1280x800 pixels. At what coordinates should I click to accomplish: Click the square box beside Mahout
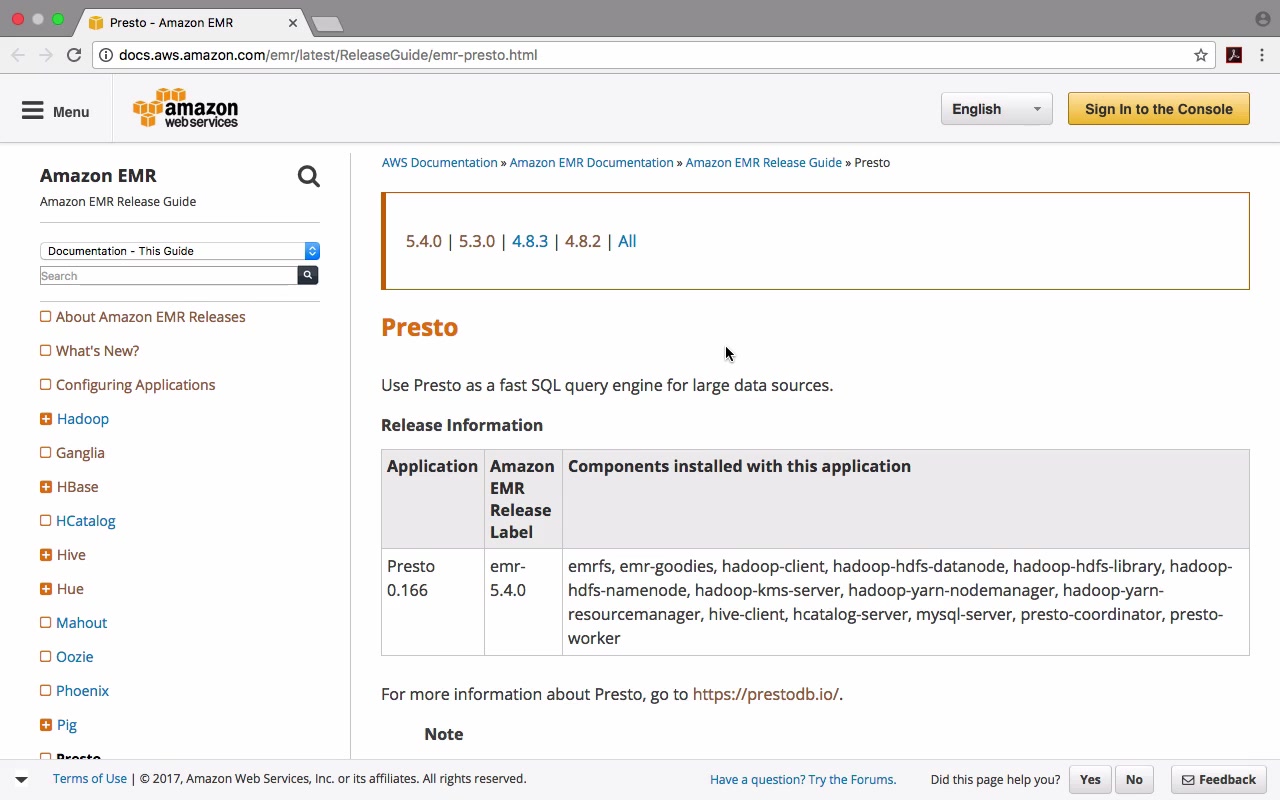point(45,623)
